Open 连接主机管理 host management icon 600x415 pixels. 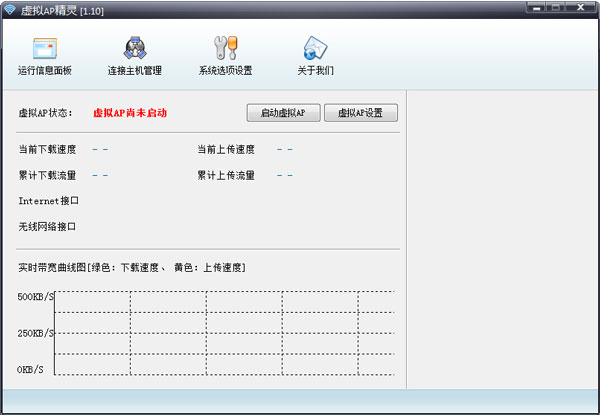tap(135, 48)
